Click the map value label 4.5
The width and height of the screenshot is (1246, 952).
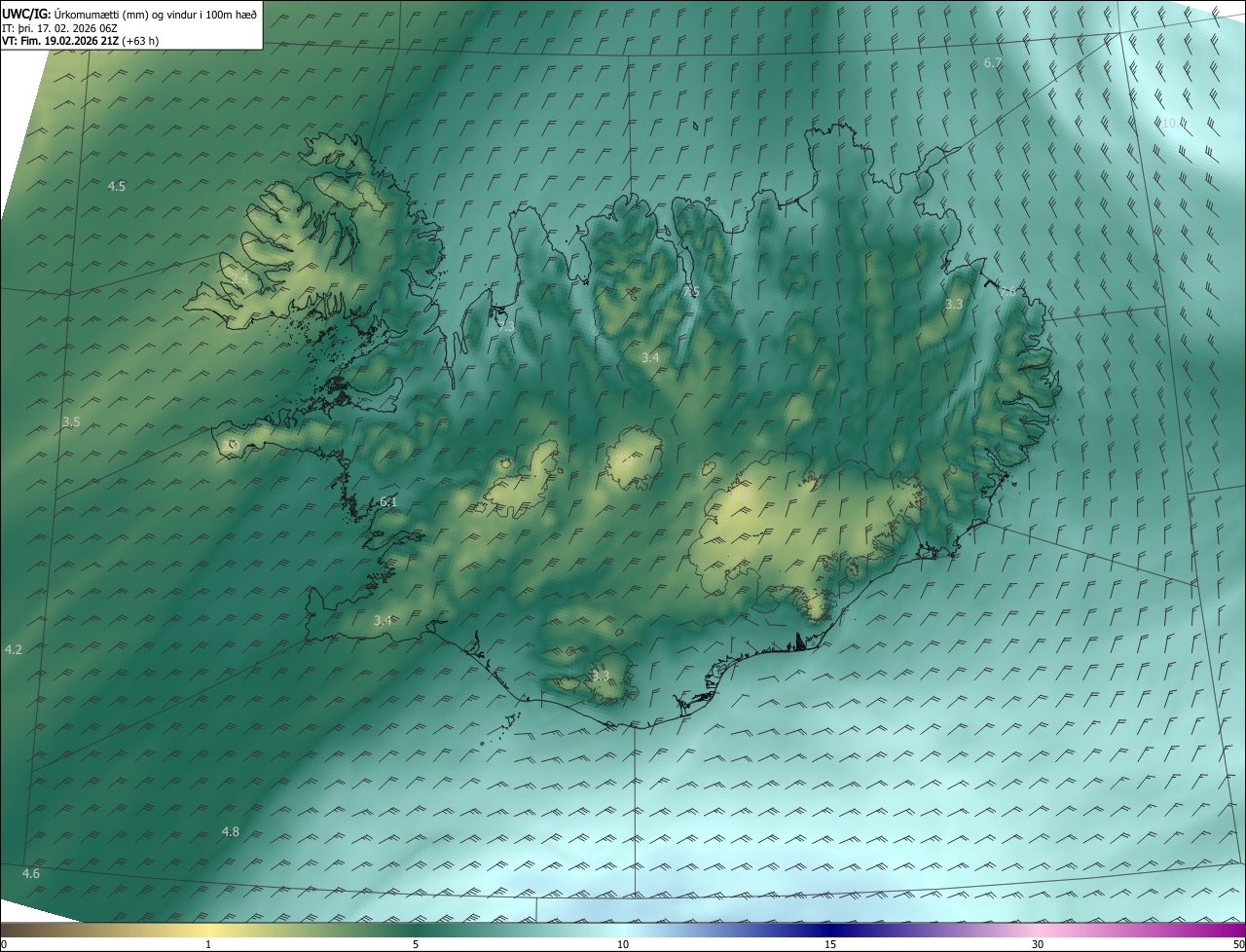pos(117,186)
